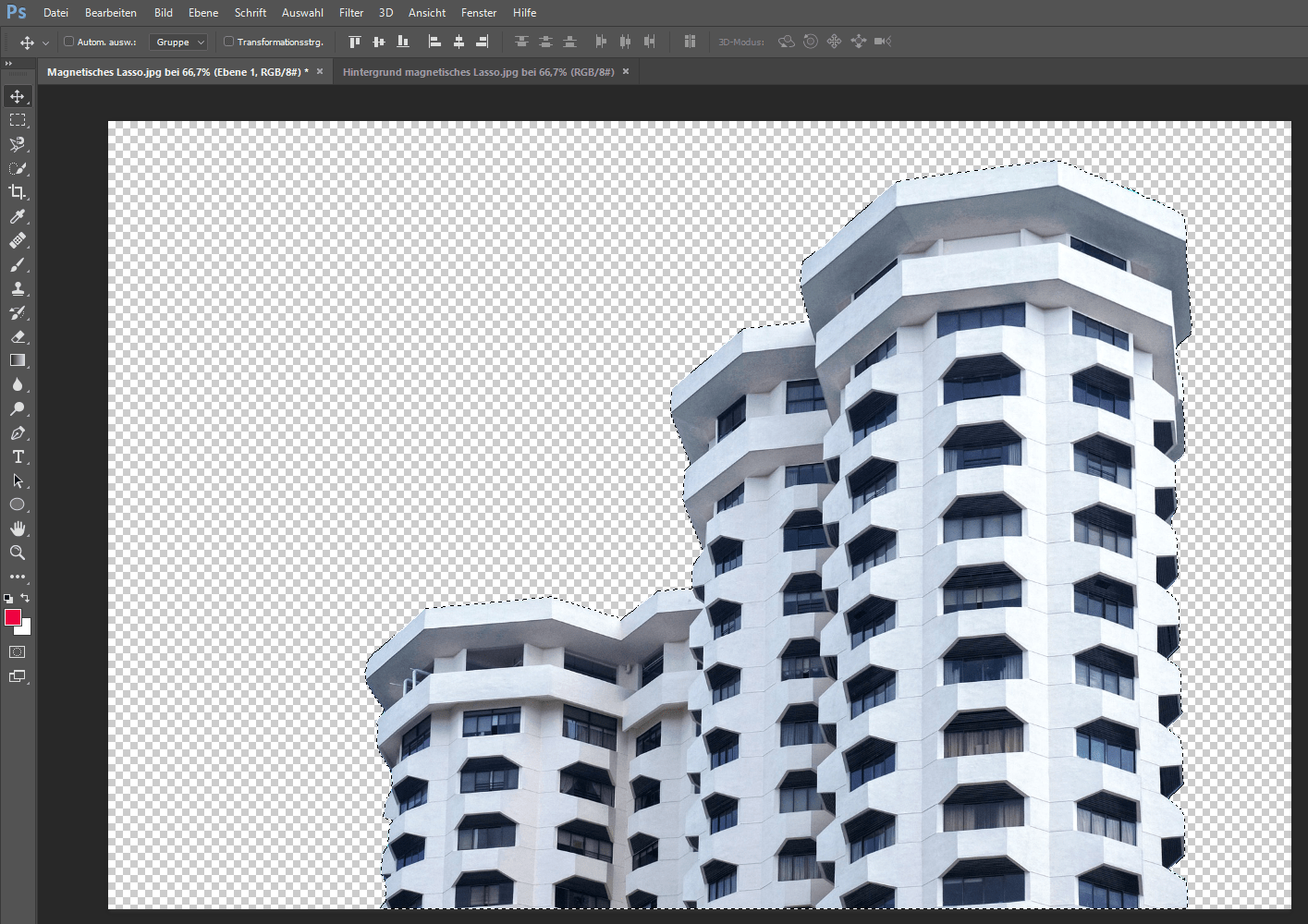Open the Gruppe dropdown

pos(179,42)
